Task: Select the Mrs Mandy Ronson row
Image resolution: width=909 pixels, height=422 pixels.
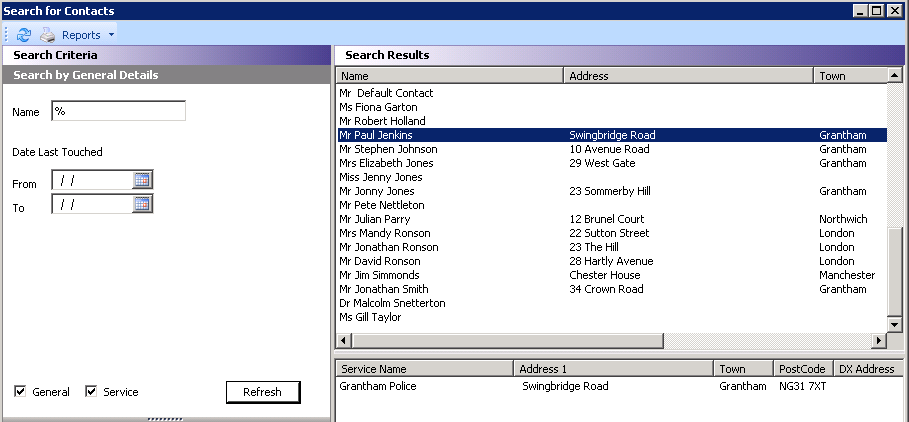Action: coord(612,233)
